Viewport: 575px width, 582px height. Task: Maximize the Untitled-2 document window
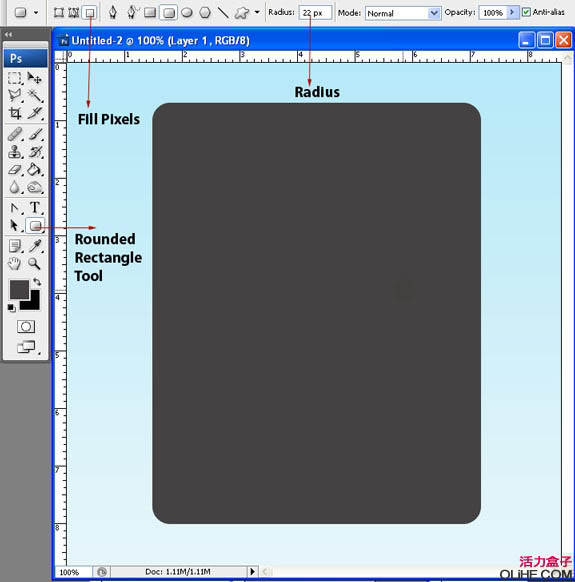coord(545,40)
